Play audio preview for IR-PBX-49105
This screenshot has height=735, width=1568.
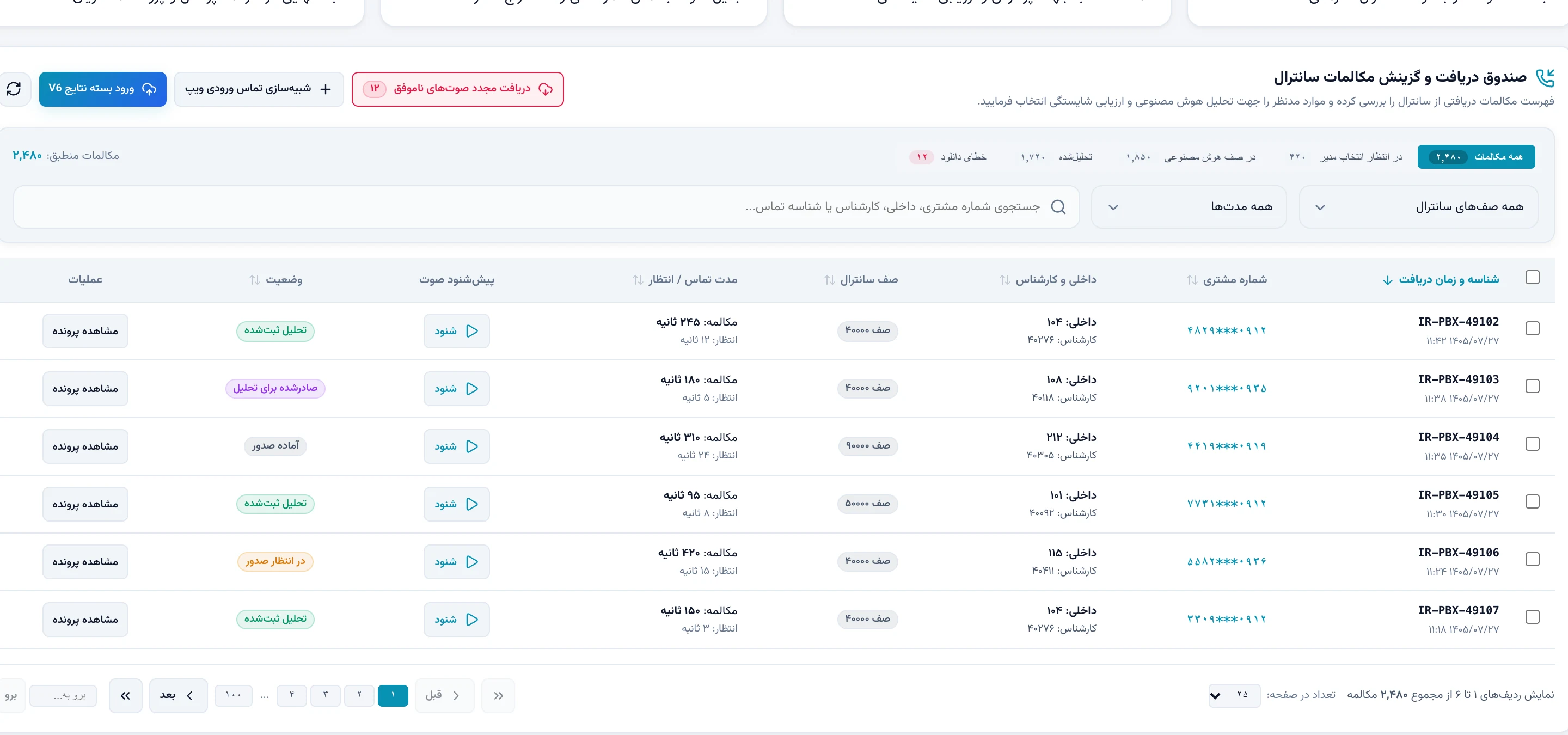pos(457,504)
